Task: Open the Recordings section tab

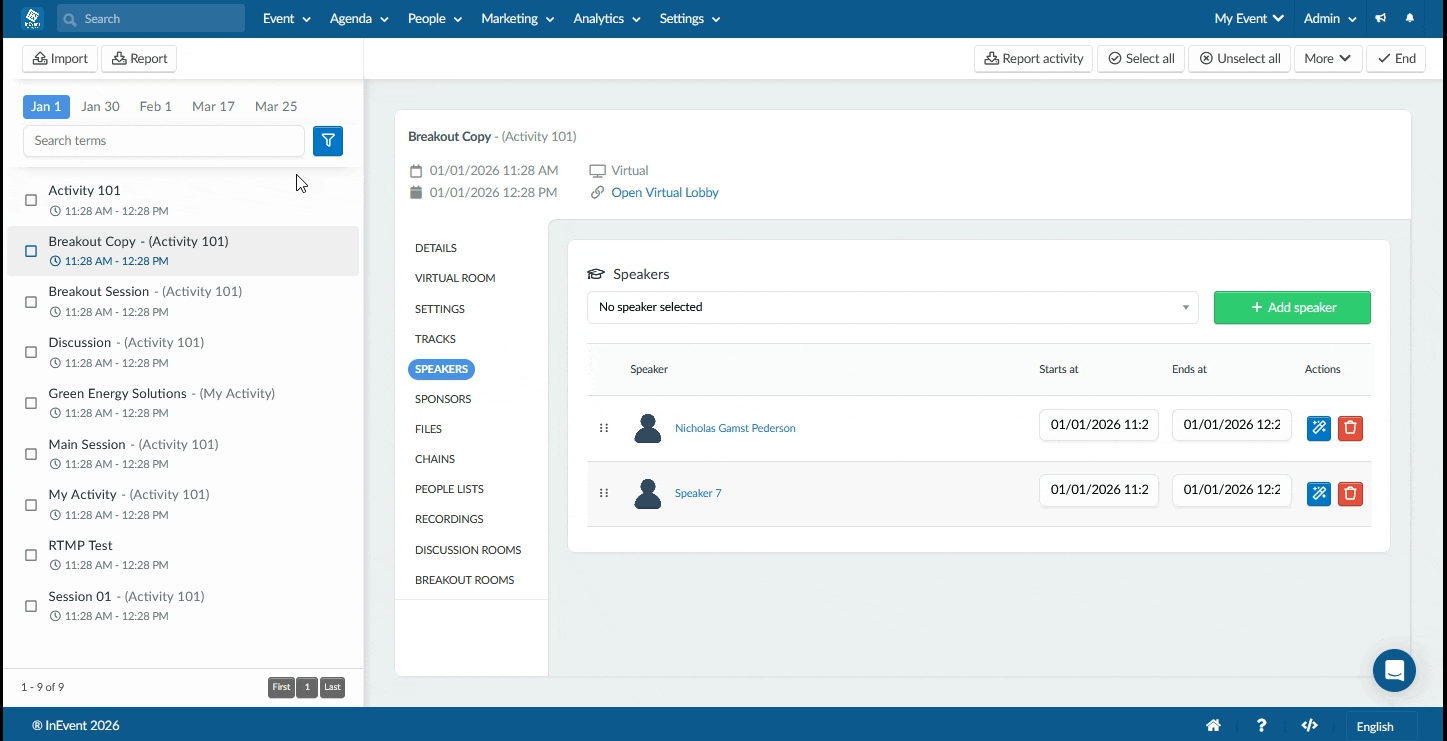Action: tap(449, 519)
